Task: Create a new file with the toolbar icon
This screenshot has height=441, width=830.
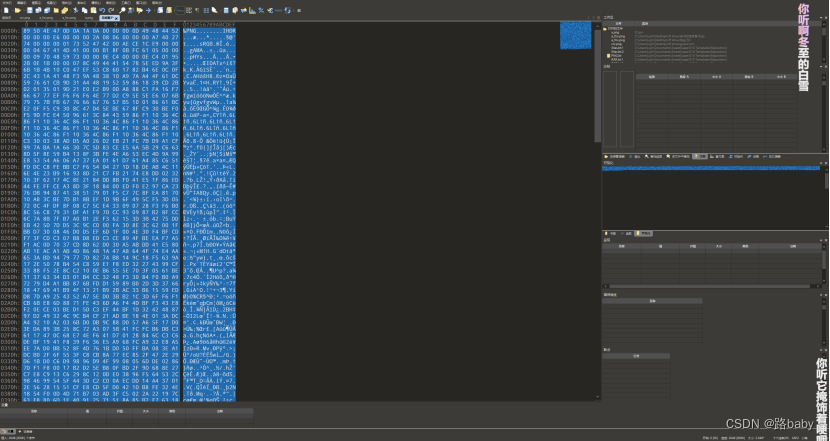Action: [6, 10]
